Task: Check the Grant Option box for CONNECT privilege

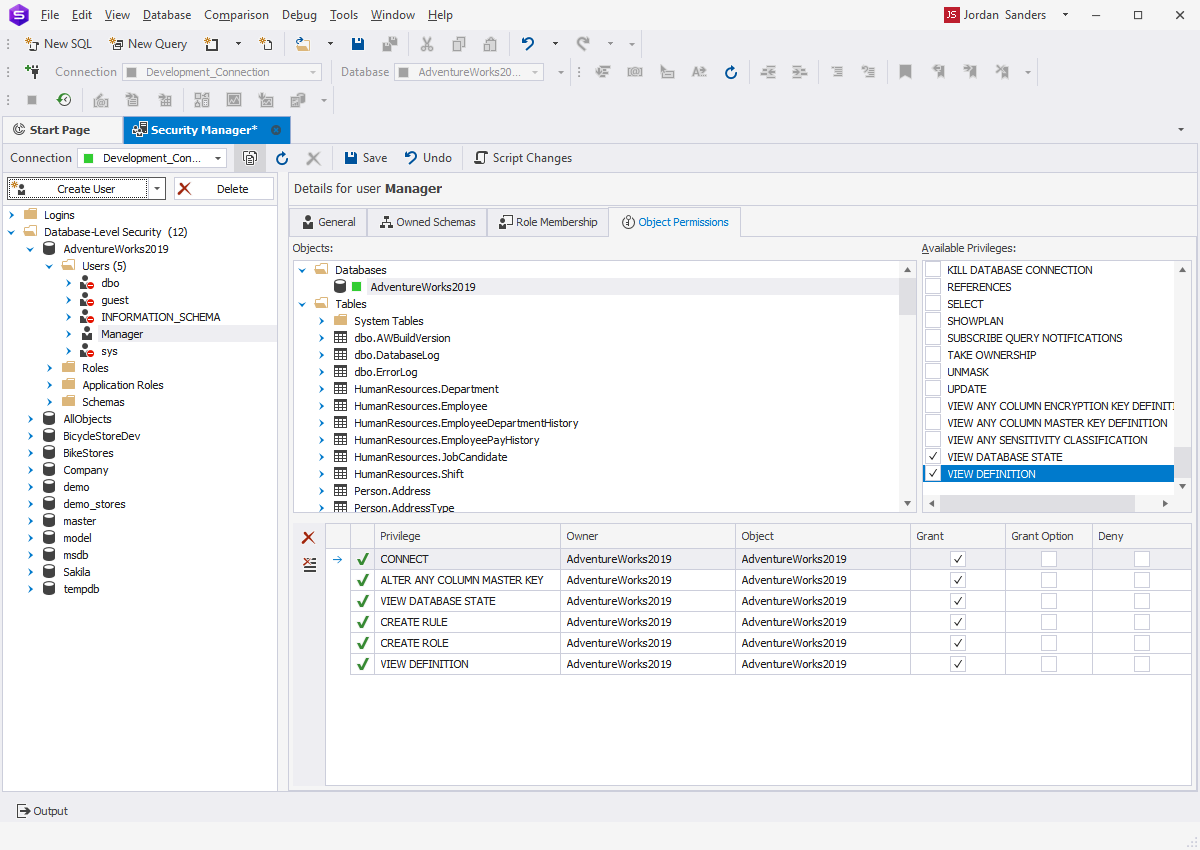Action: click(x=1047, y=559)
